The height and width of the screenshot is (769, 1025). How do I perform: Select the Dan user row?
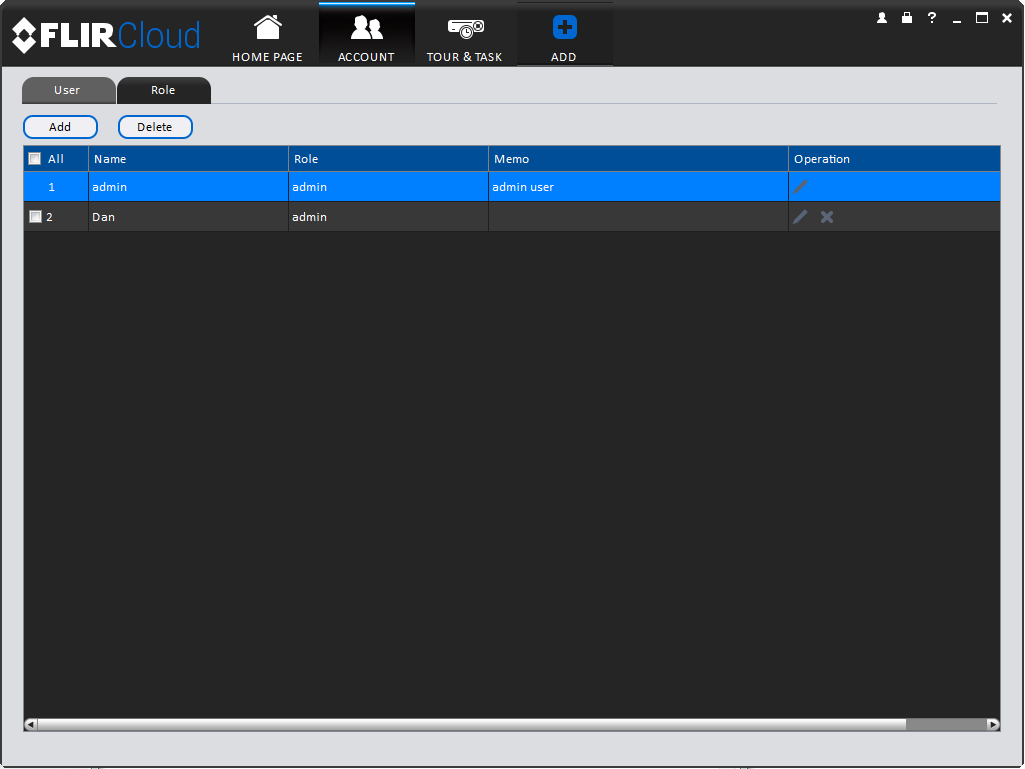tap(512, 217)
